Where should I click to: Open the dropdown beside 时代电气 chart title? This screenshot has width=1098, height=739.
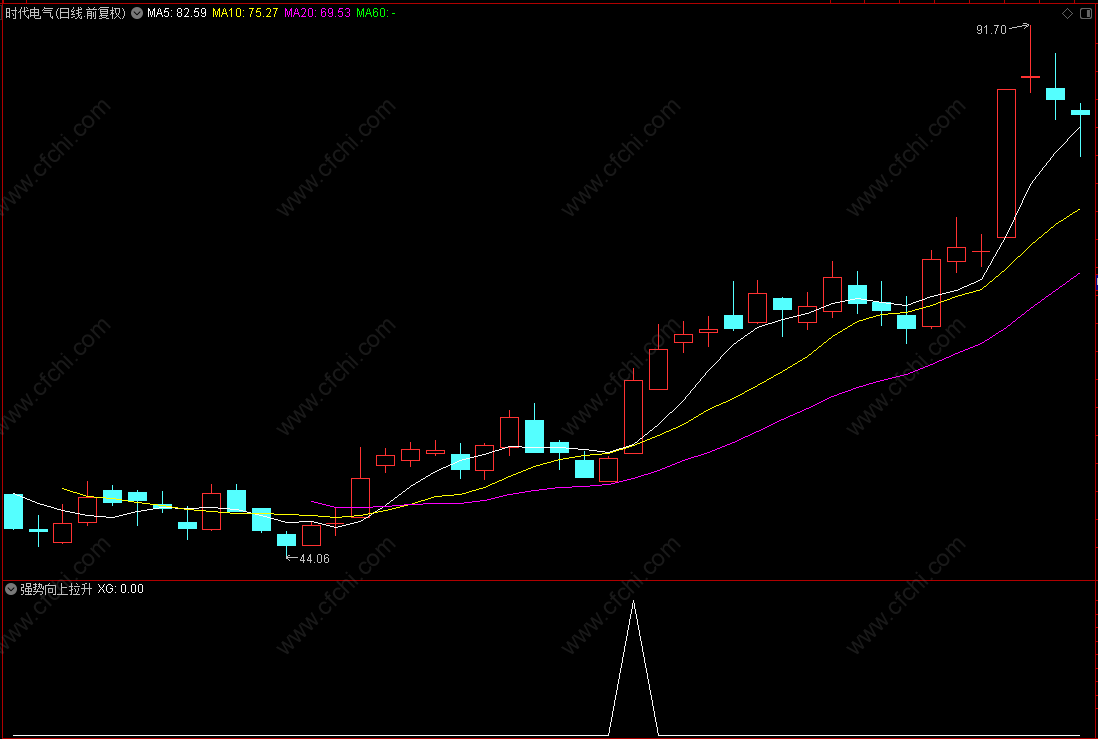click(137, 13)
